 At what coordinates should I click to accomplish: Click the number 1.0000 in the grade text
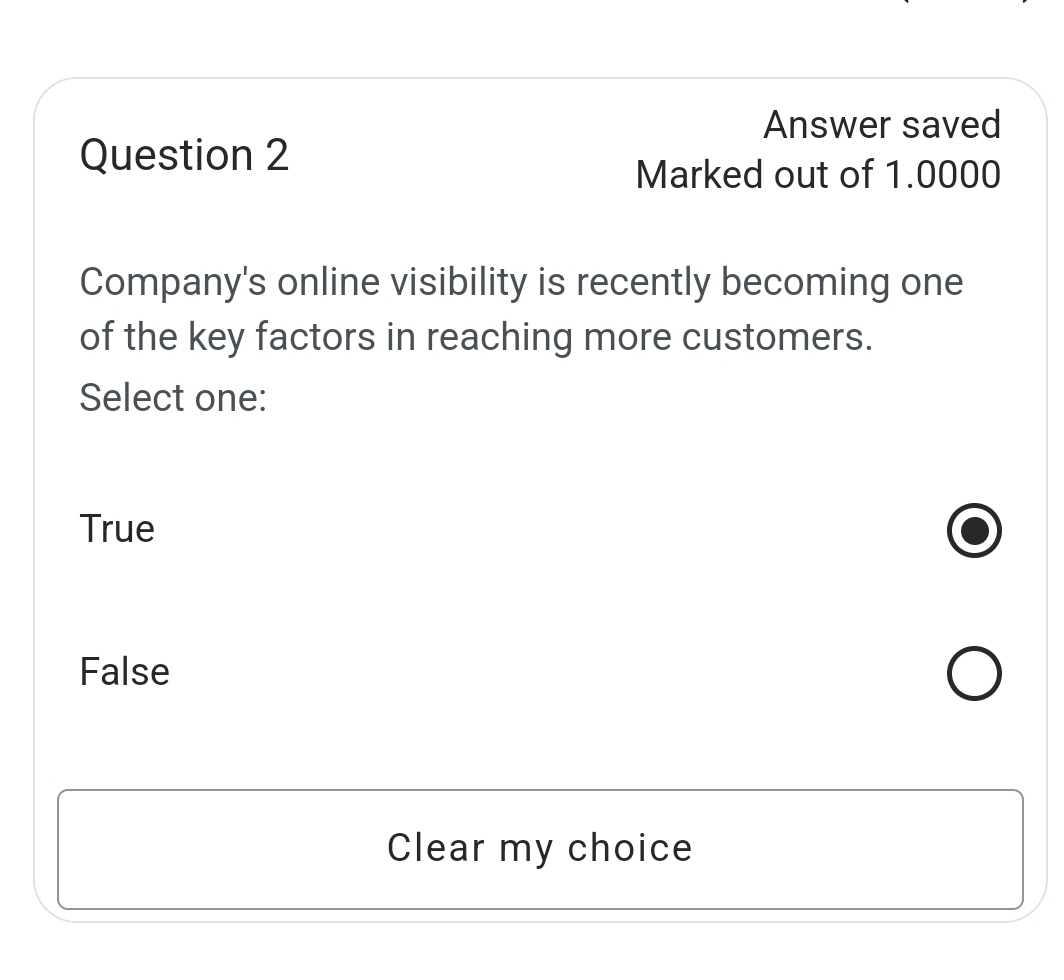tap(942, 175)
